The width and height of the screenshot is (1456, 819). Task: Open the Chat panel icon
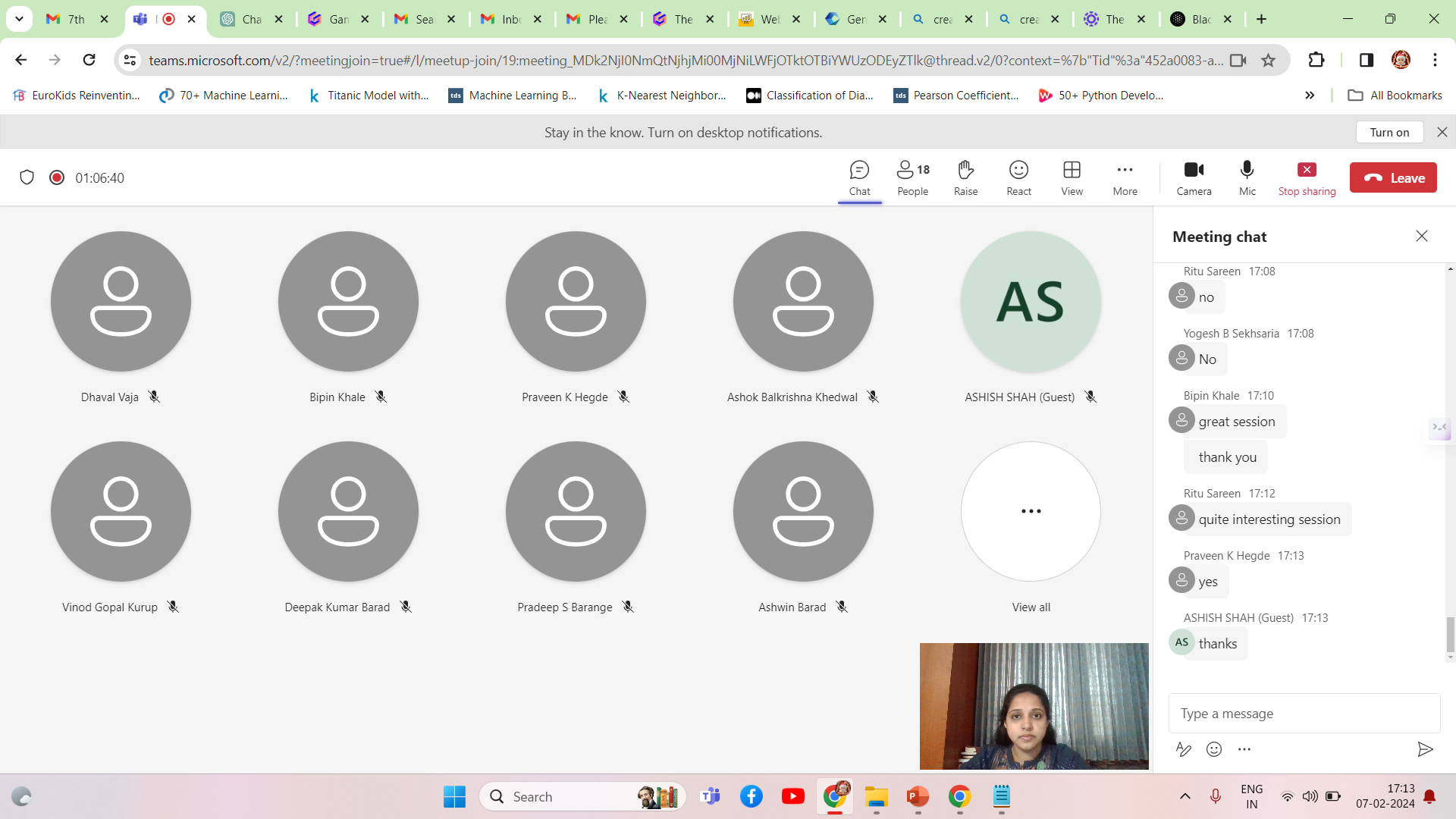(x=859, y=177)
